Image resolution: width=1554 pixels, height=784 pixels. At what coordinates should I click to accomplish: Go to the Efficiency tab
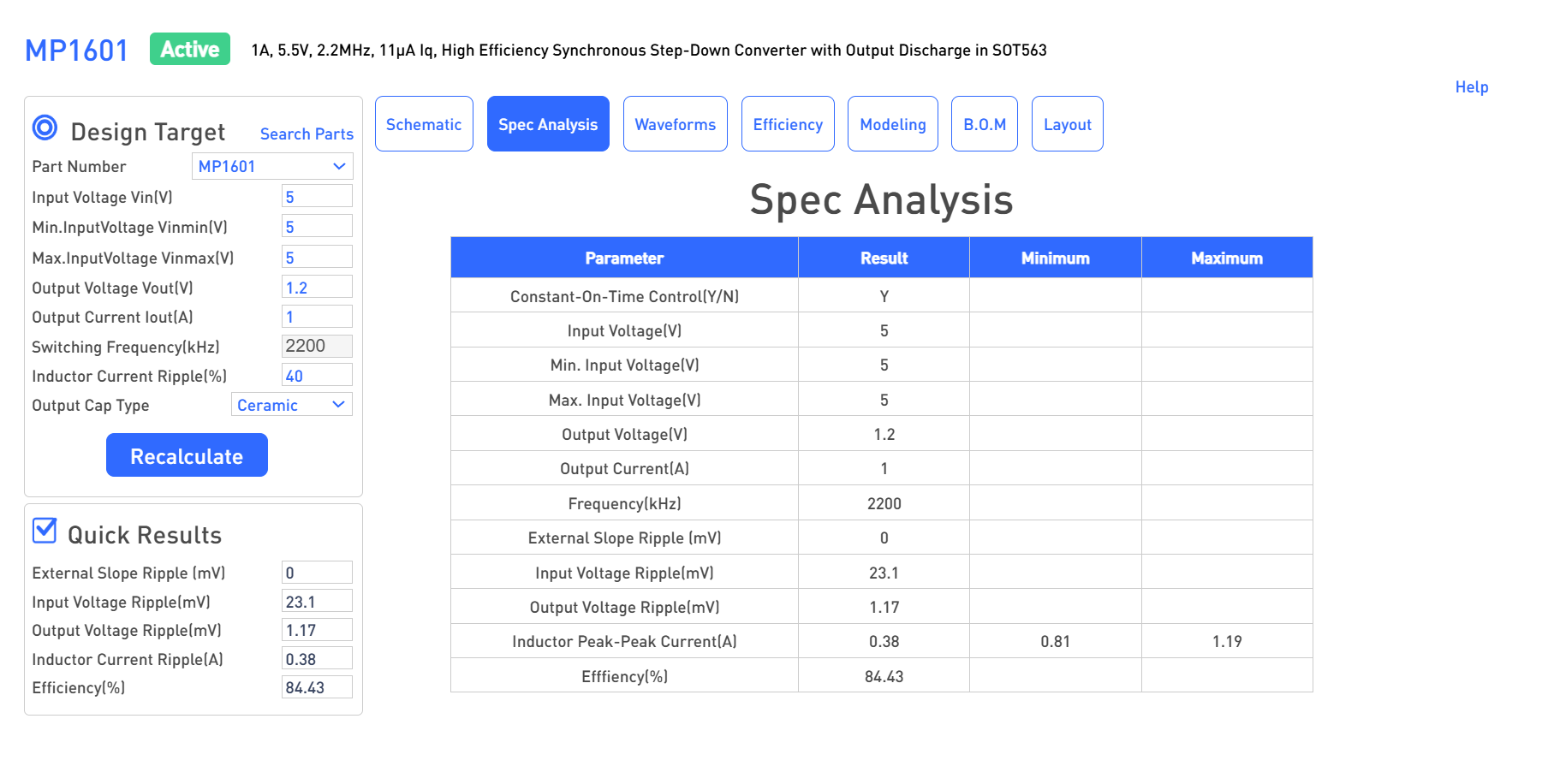point(788,124)
